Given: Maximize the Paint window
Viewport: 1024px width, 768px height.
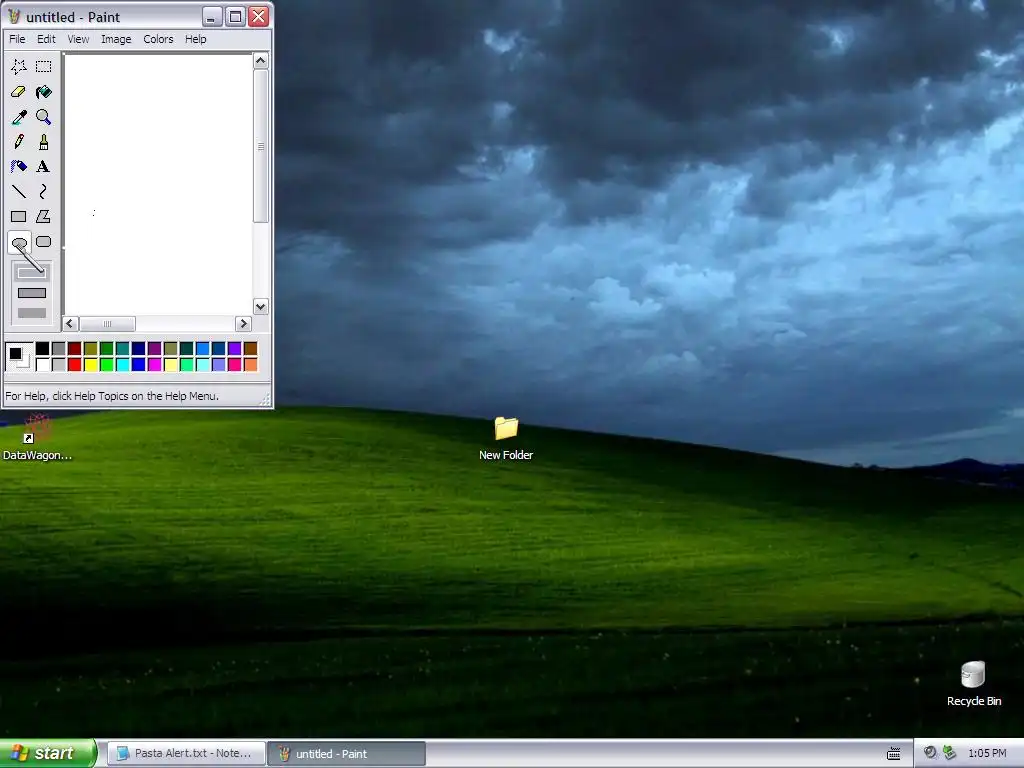Looking at the screenshot, I should pos(235,16).
